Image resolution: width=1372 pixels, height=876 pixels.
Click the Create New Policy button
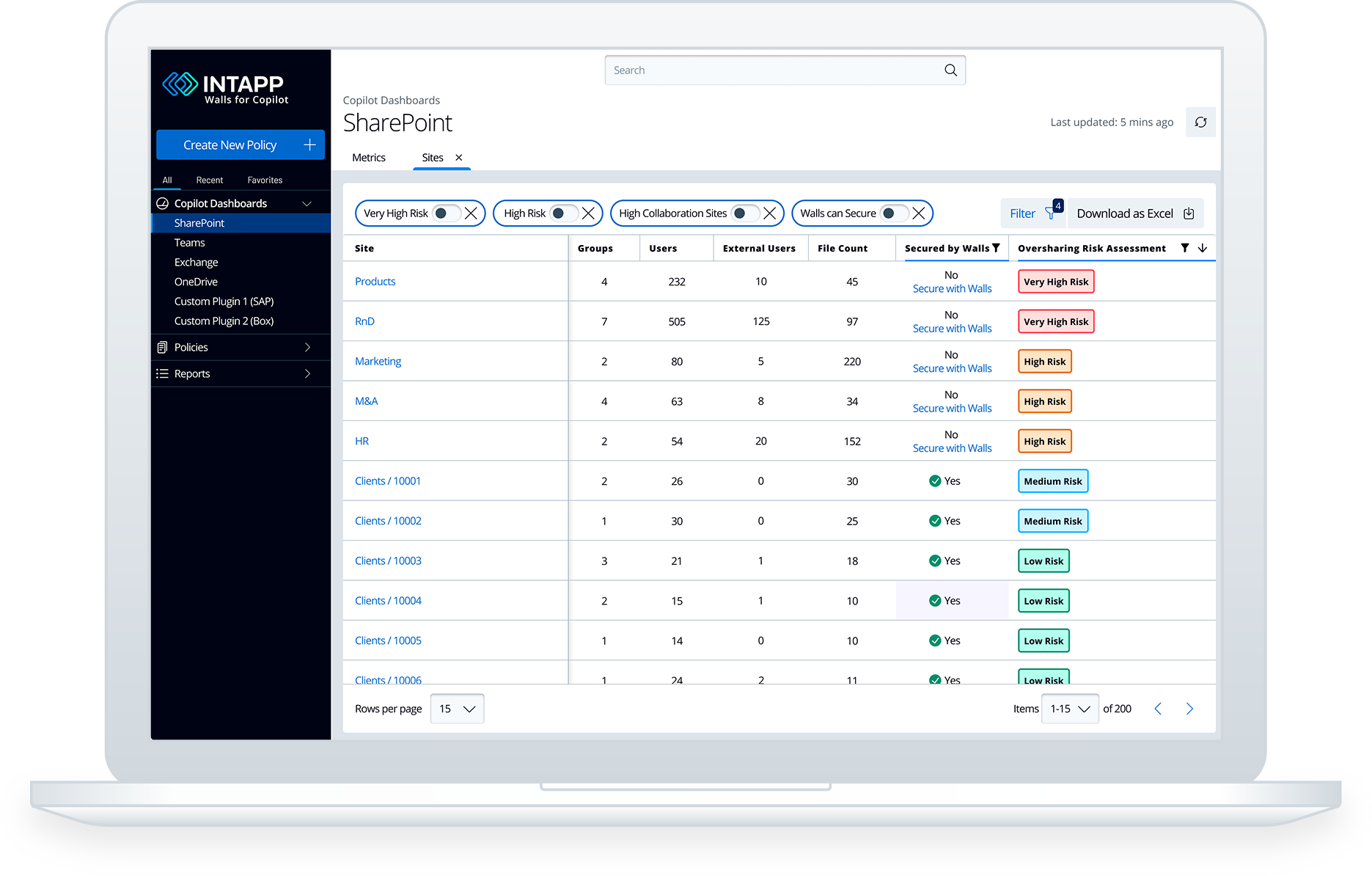(x=240, y=145)
